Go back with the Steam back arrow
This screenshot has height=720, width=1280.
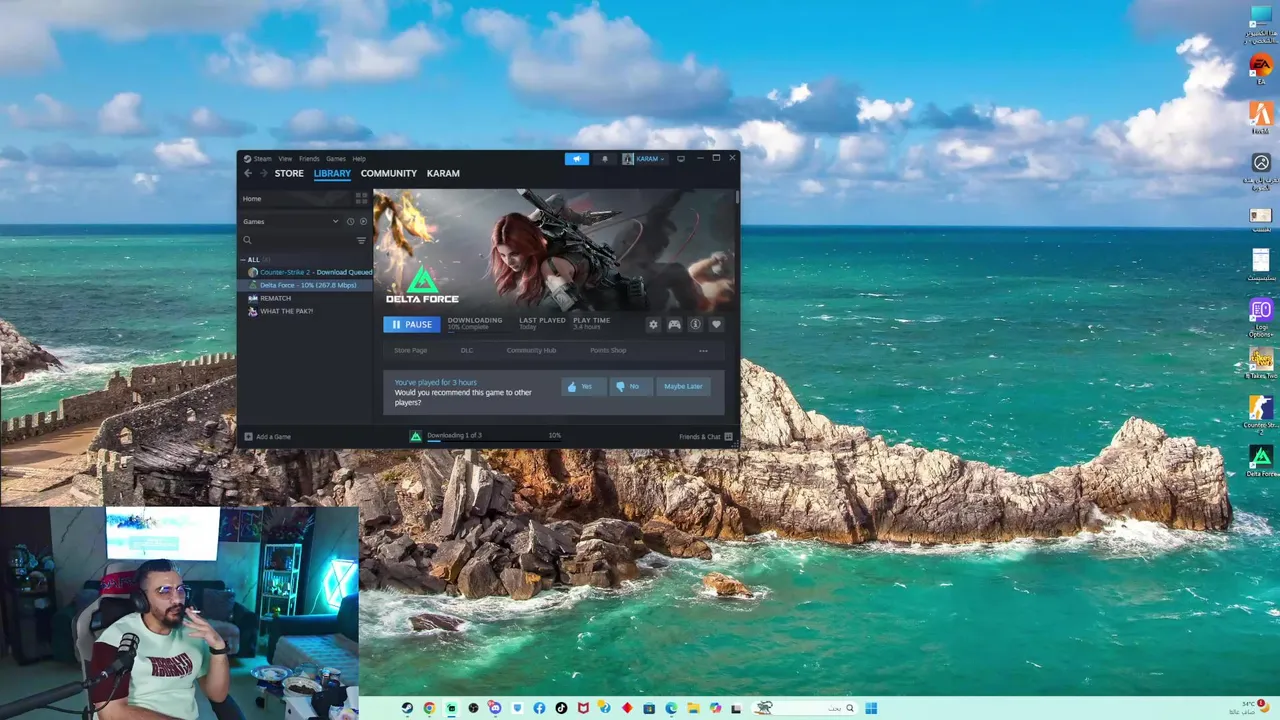pos(248,173)
